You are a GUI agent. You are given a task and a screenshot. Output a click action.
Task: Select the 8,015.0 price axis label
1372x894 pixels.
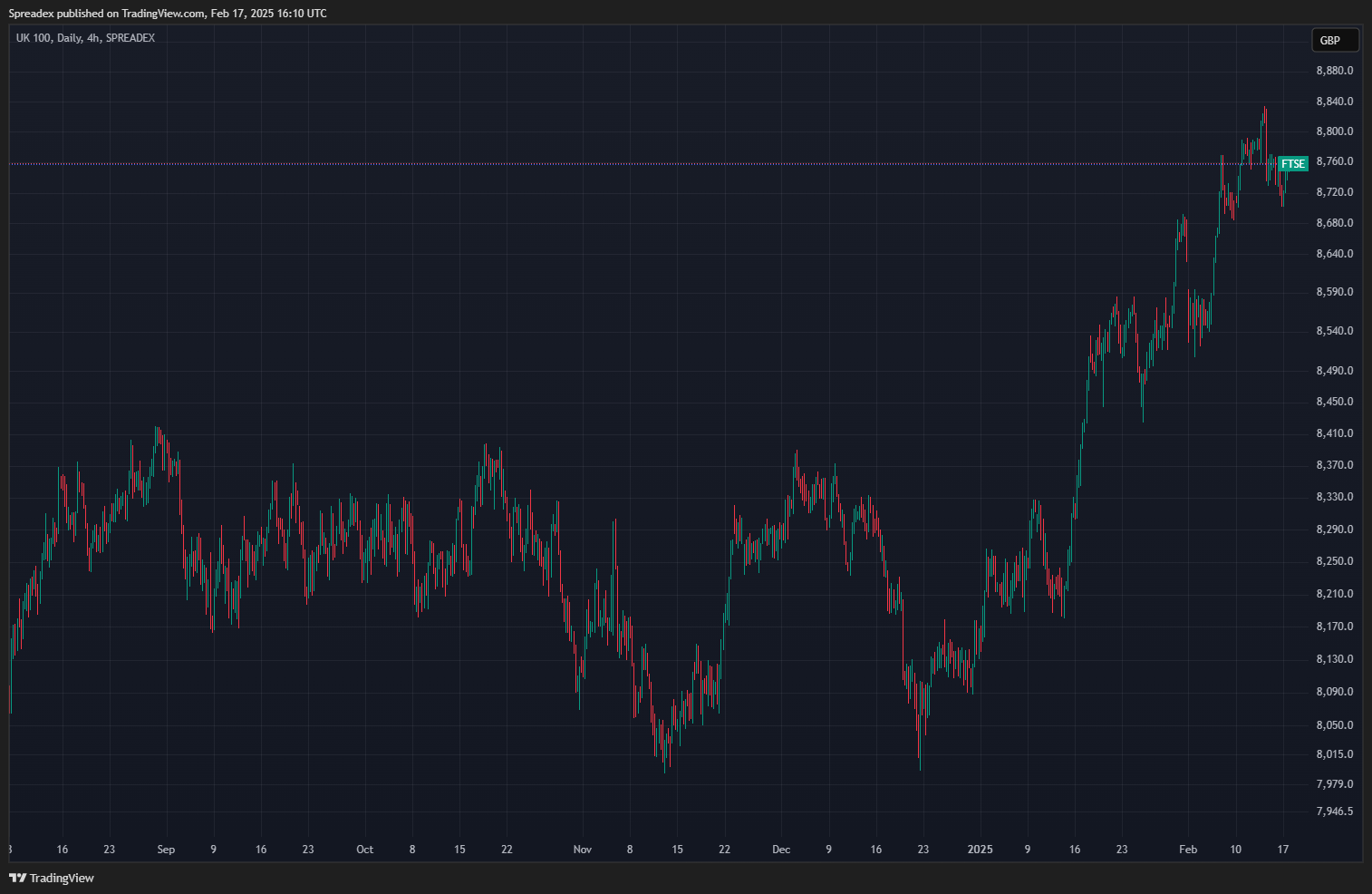click(x=1335, y=754)
